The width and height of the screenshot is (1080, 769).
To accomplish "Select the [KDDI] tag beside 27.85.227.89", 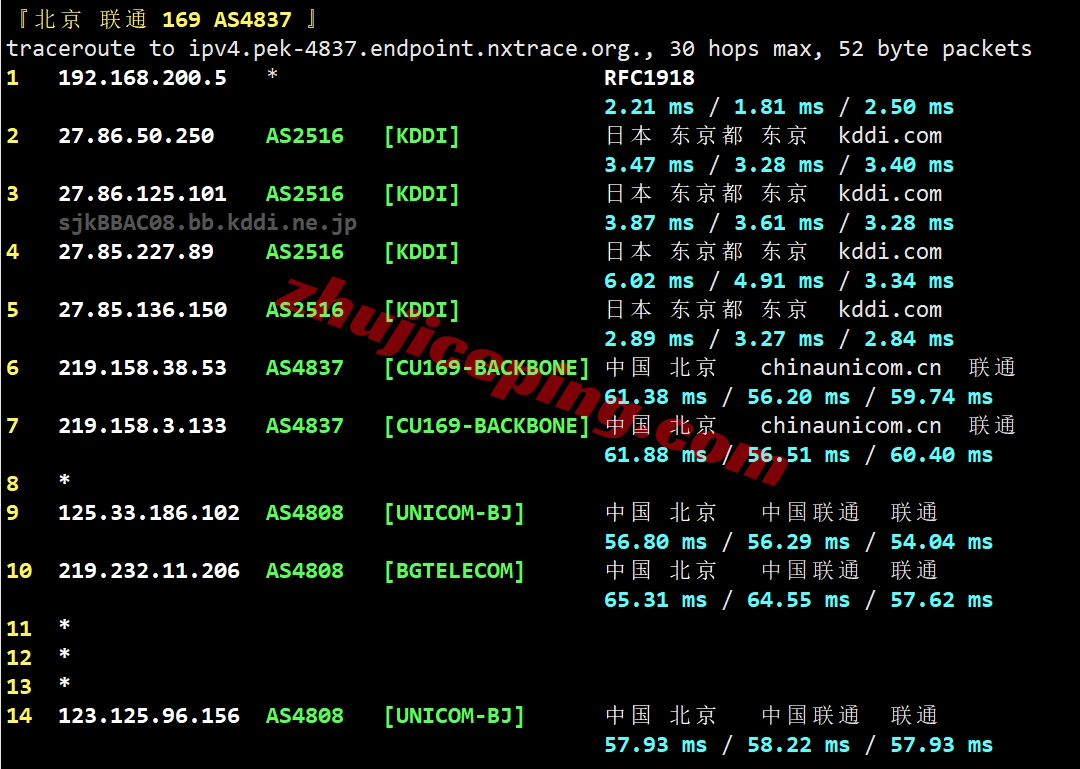I will [422, 252].
